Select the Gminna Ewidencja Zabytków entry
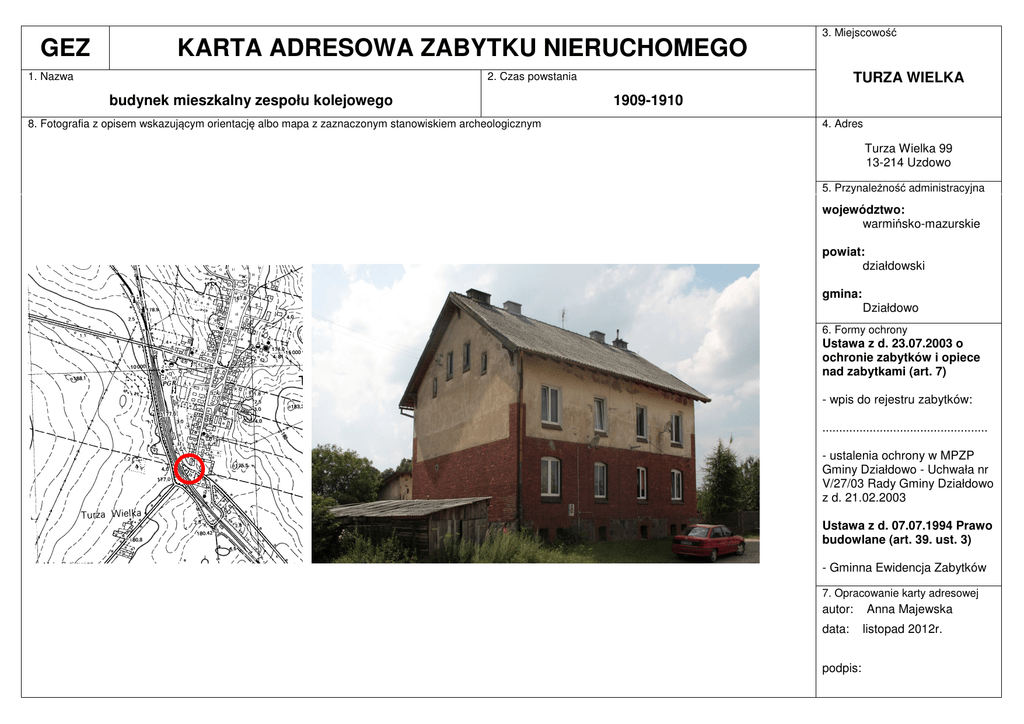This screenshot has width=1024, height=724. 906,567
